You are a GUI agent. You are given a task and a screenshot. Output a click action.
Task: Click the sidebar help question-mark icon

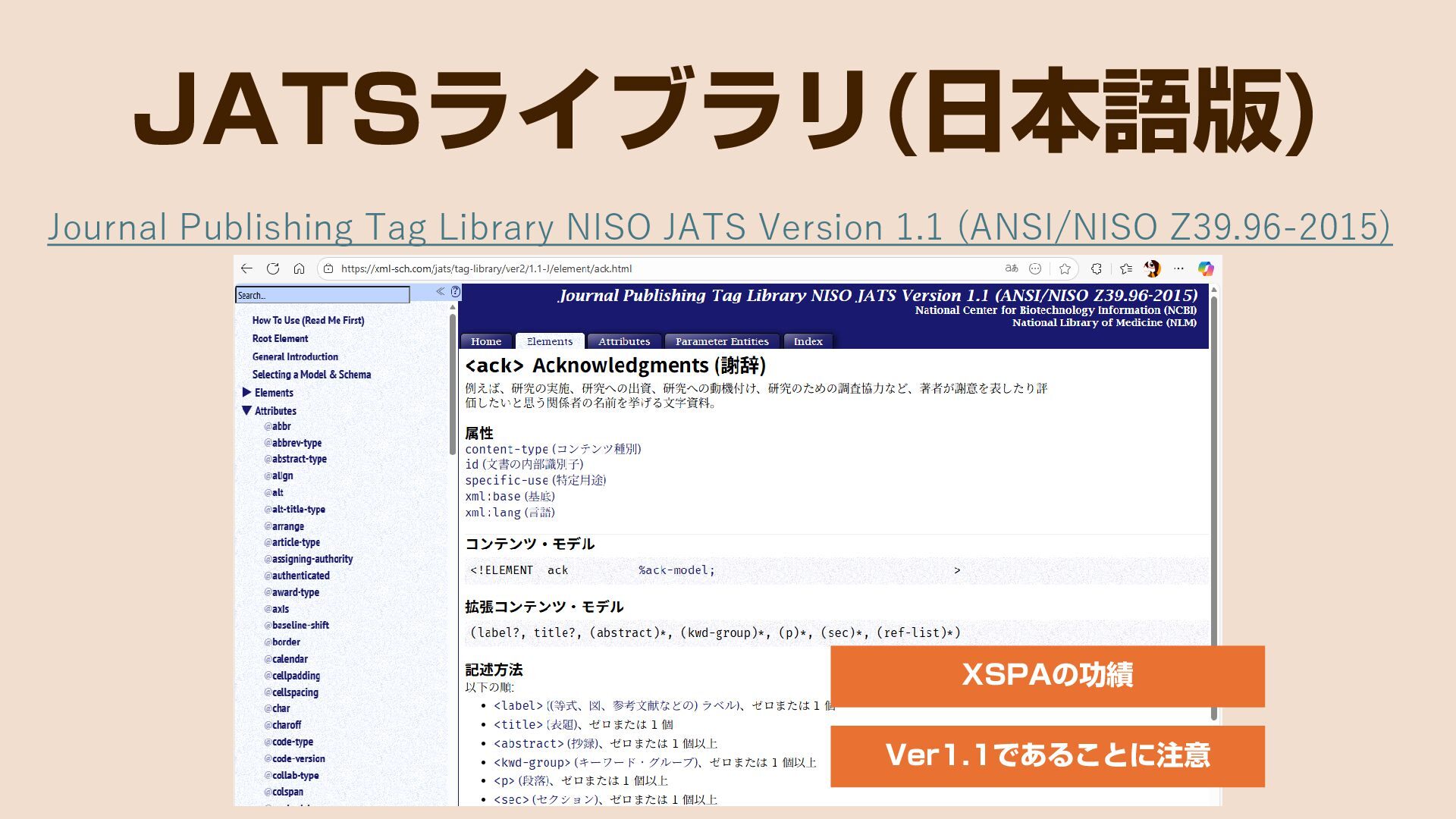[x=455, y=291]
